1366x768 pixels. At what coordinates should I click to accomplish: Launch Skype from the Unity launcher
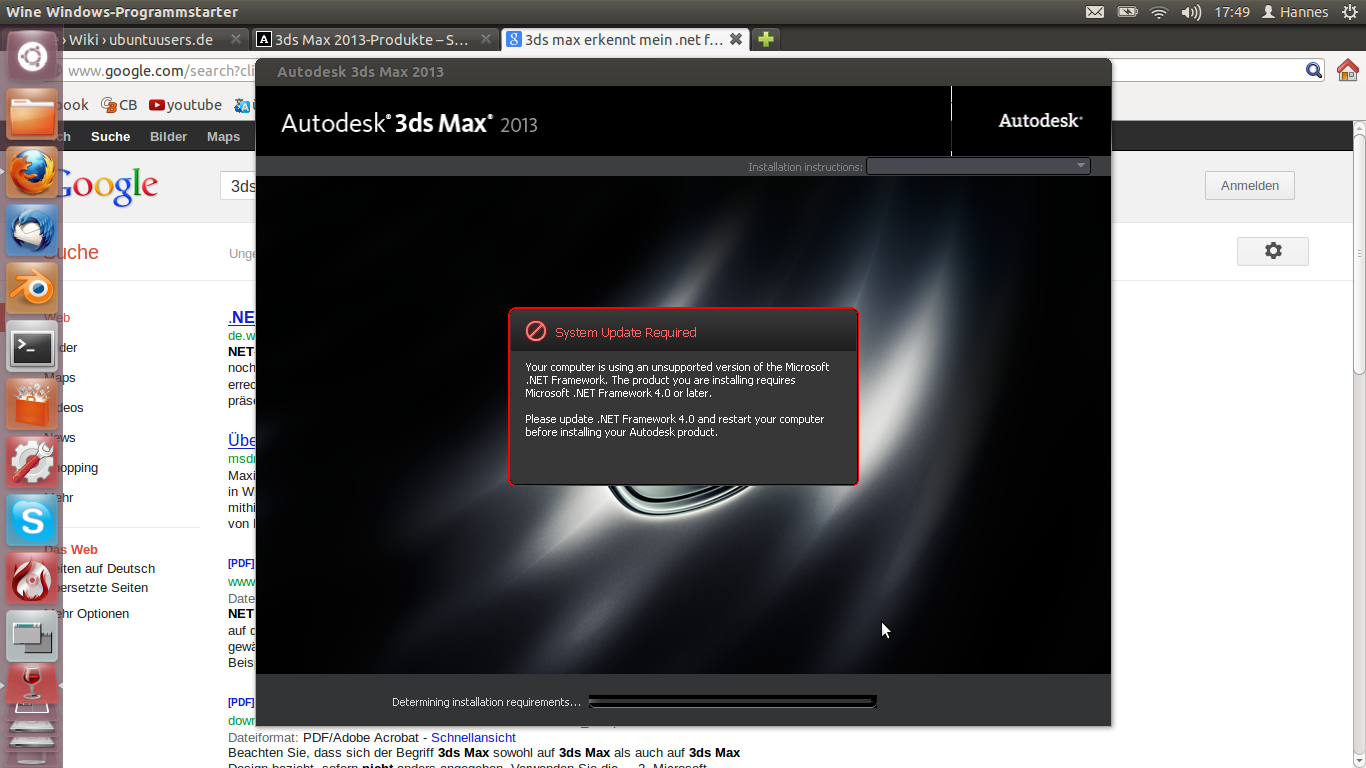(x=32, y=520)
